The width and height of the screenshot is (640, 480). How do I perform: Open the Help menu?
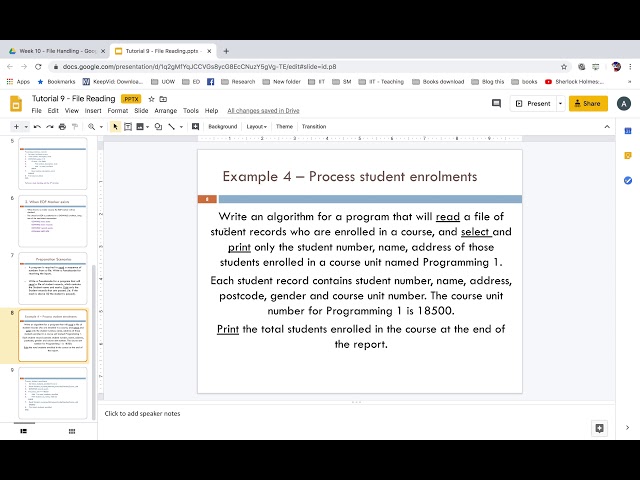click(x=211, y=111)
